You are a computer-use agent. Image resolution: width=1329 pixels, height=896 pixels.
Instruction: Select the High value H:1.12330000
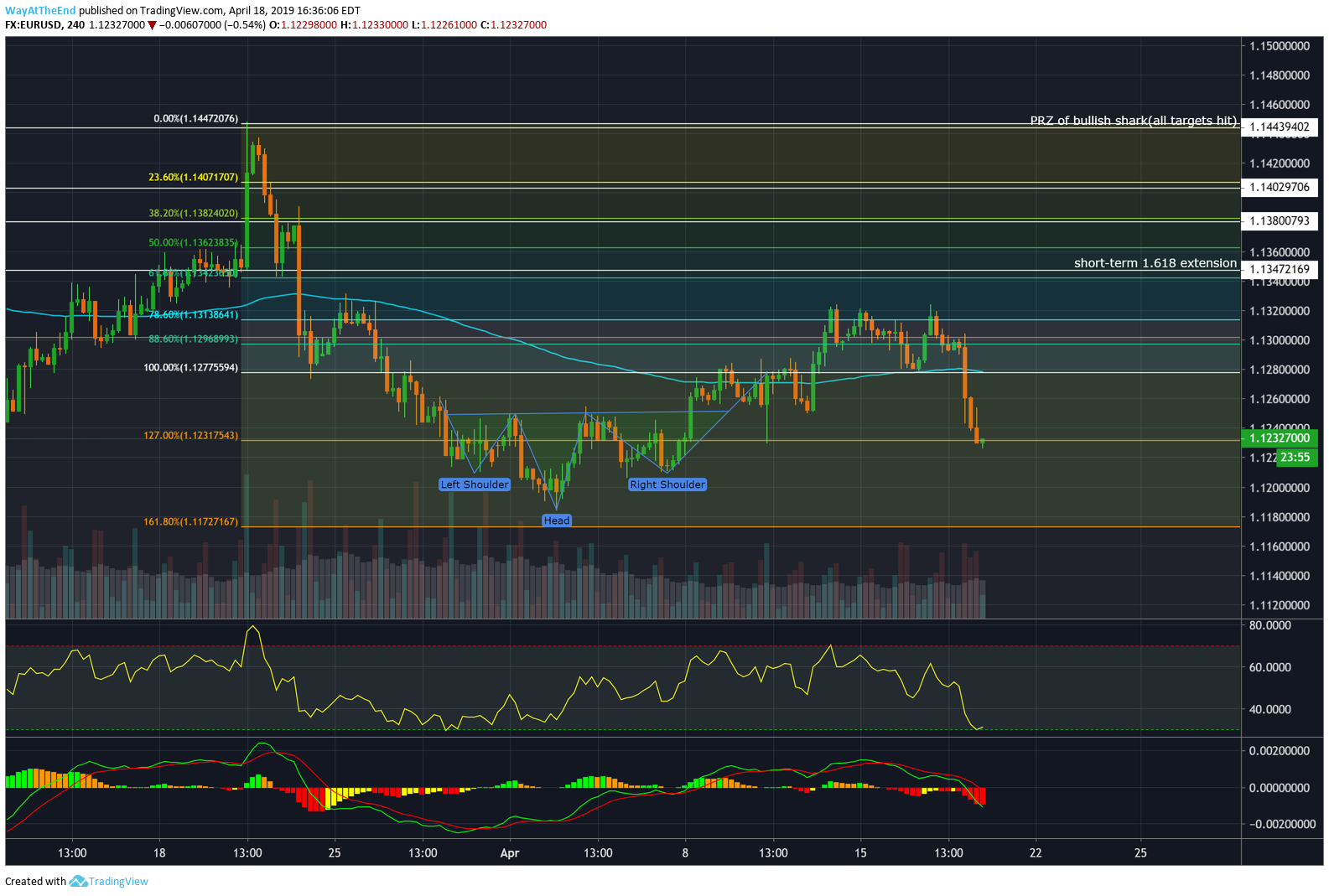[374, 25]
